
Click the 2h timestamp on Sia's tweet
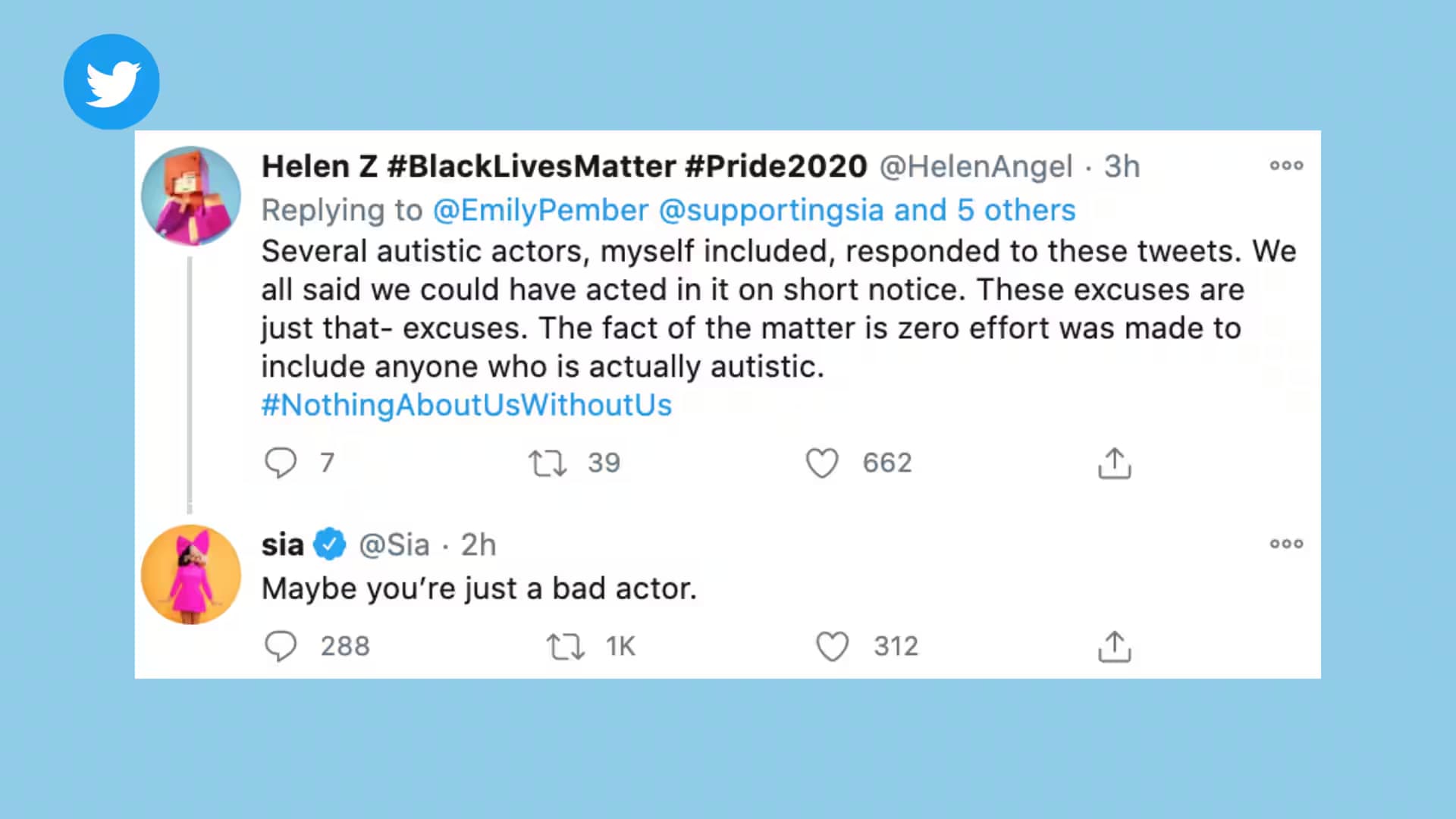pyautogui.click(x=479, y=544)
